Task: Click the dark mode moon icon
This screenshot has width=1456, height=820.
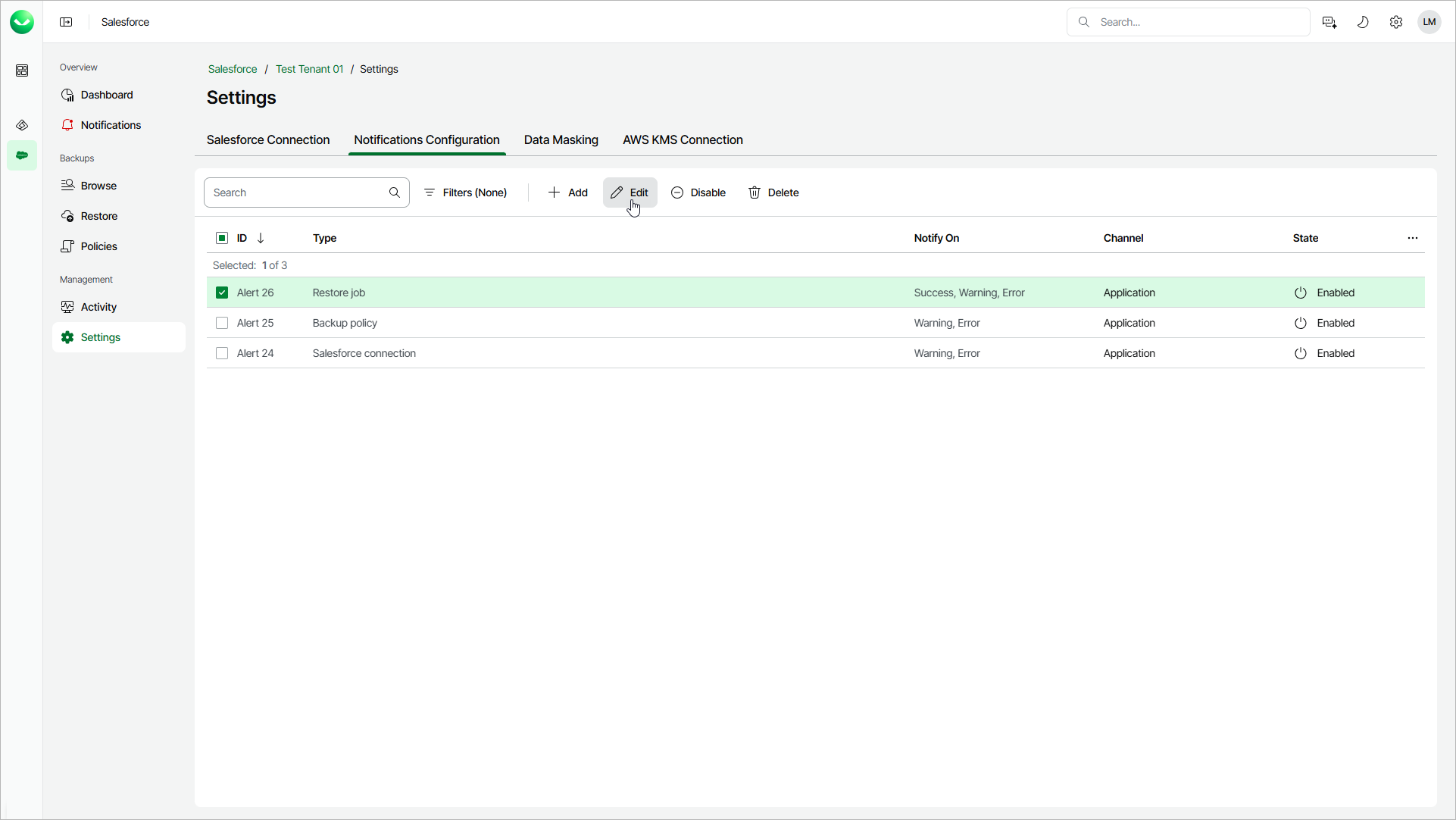Action: 1363,22
